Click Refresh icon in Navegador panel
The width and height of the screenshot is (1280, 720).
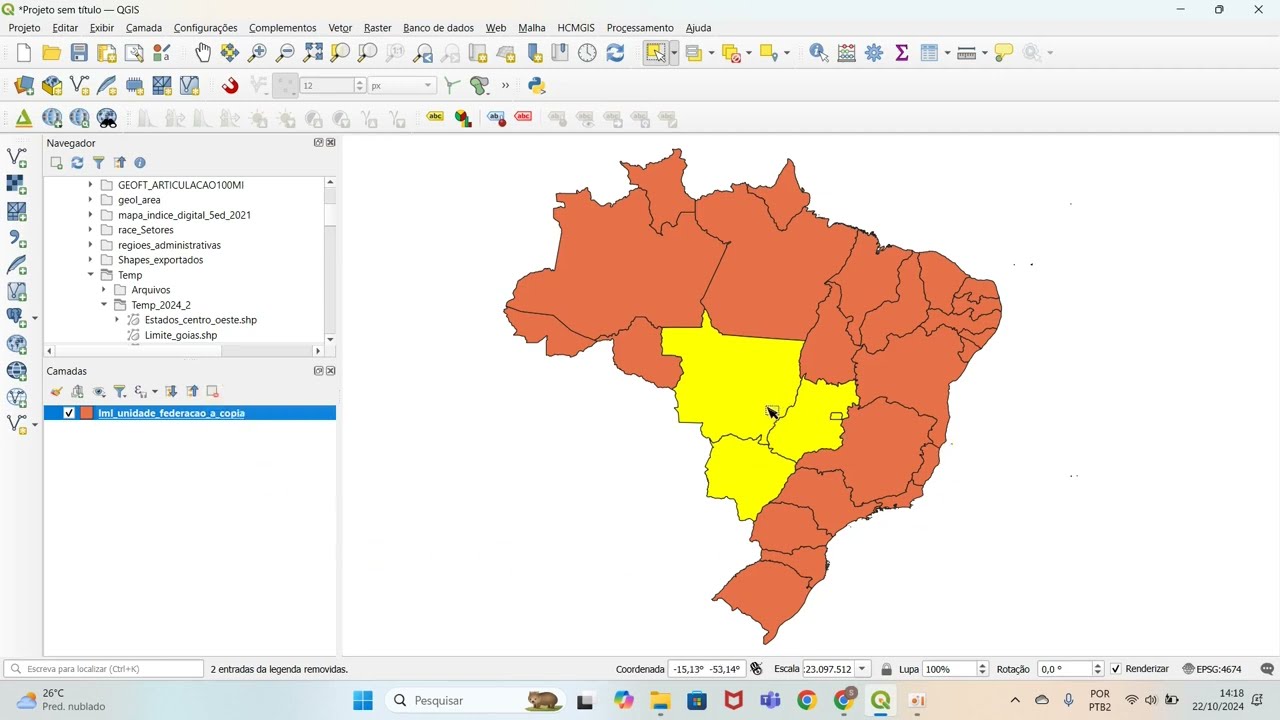[77, 163]
